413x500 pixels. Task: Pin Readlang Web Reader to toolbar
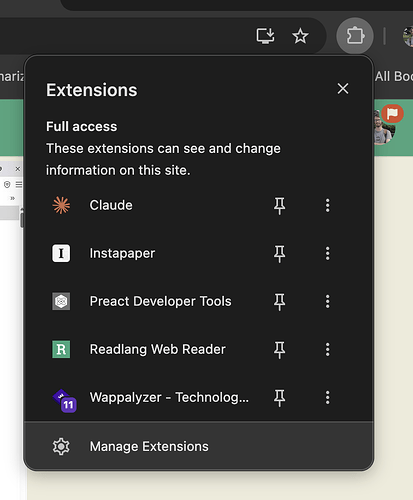pyautogui.click(x=279, y=350)
